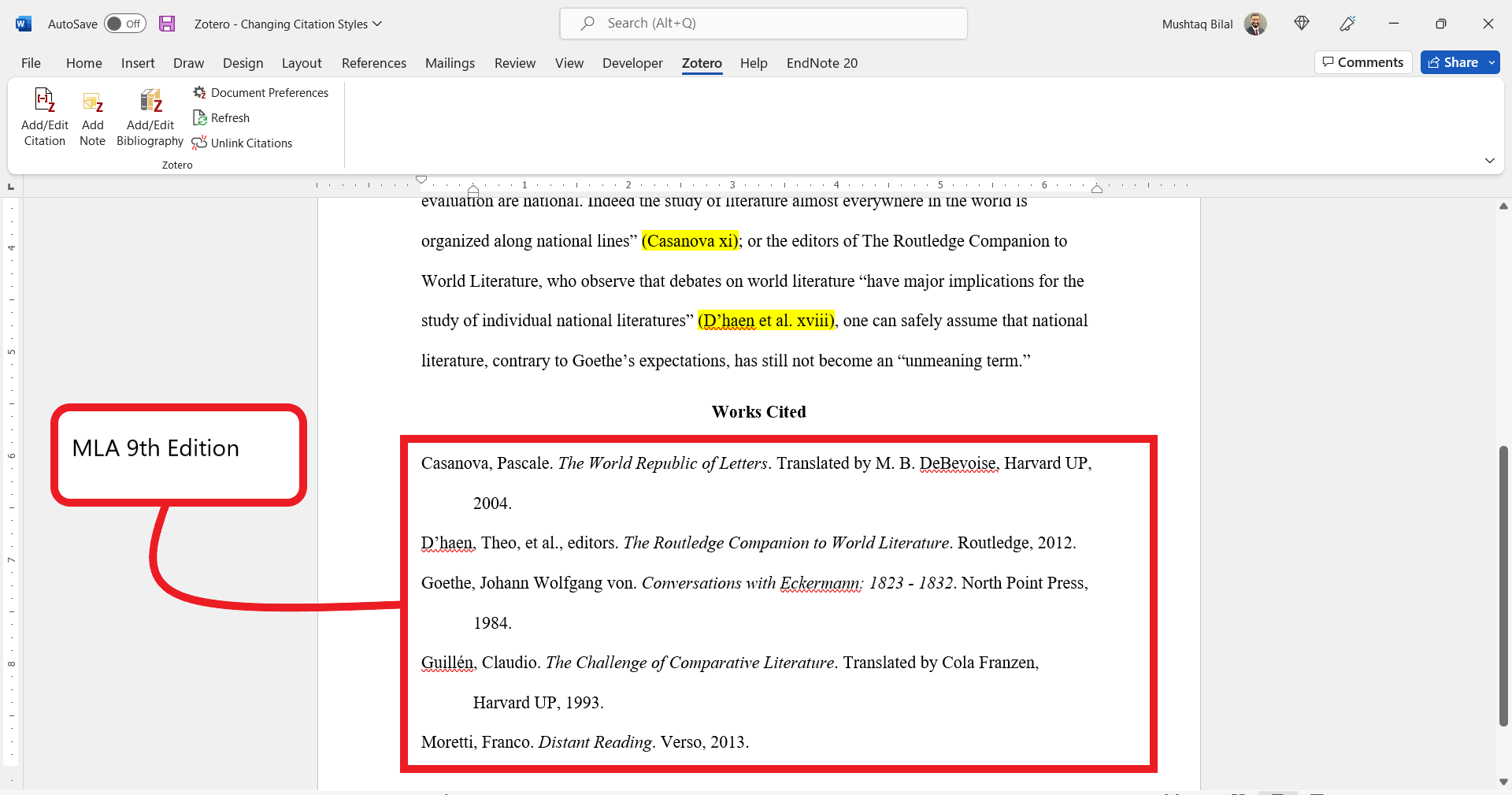Collapse the ribbon with the chevron

(1489, 160)
